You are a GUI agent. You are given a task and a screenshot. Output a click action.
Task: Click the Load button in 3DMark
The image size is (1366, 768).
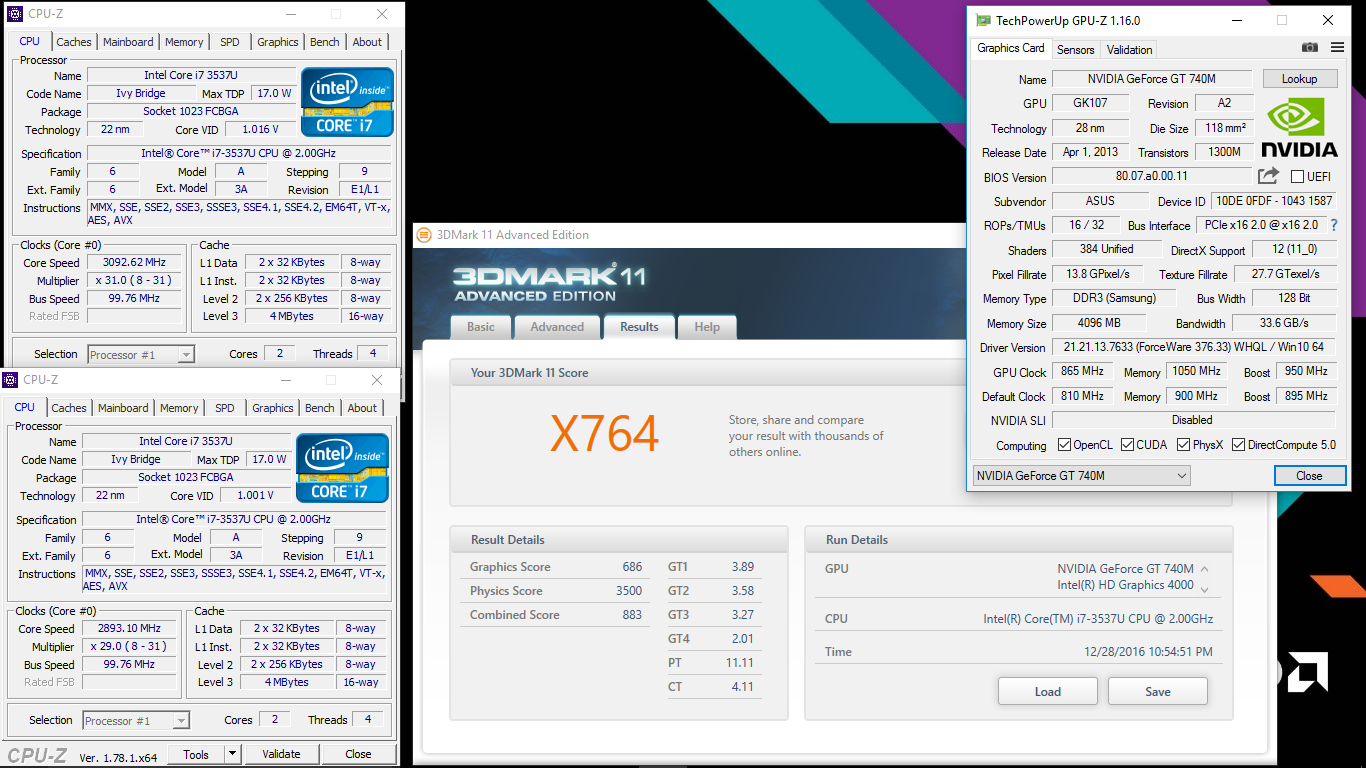(1048, 691)
